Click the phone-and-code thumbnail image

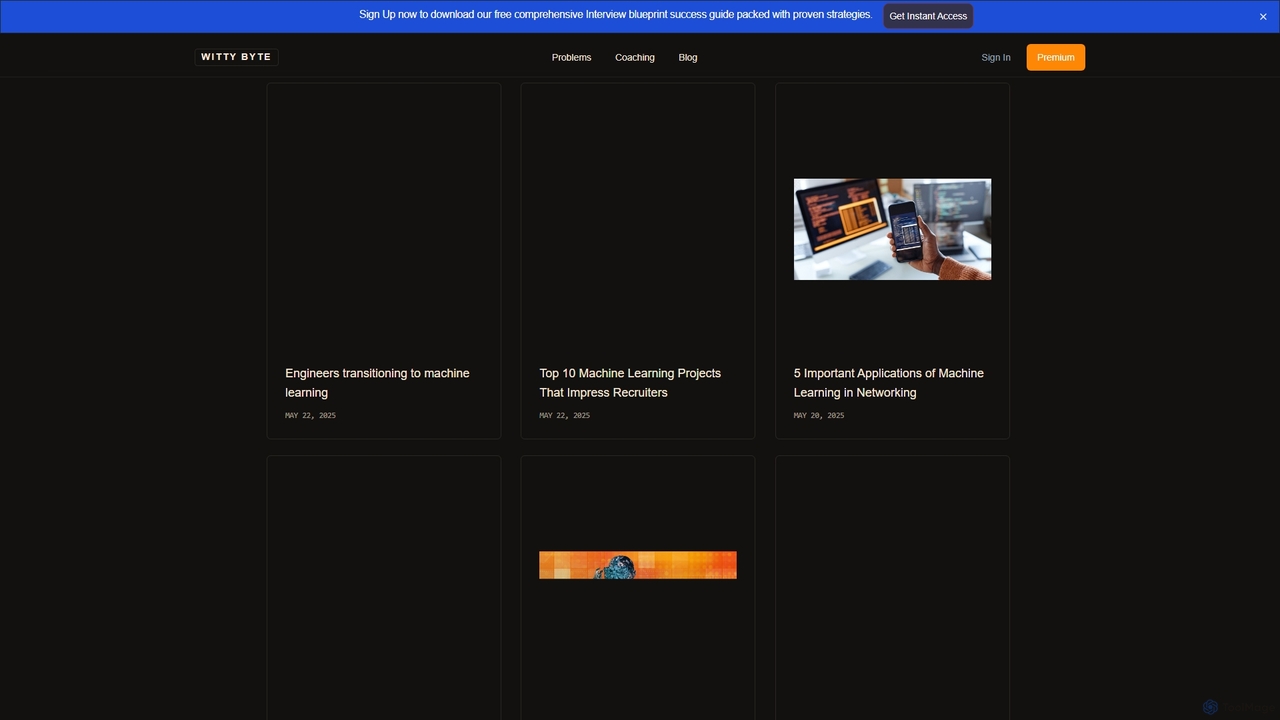click(892, 229)
